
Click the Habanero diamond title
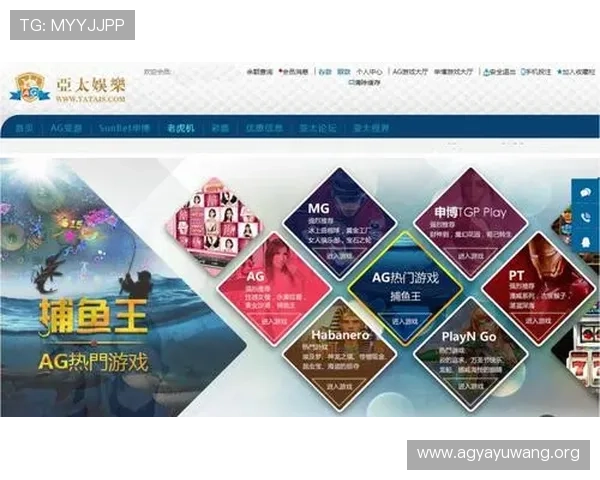pos(340,335)
